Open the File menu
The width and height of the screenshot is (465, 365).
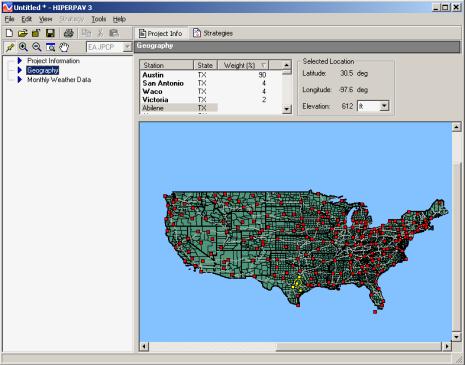(x=9, y=19)
